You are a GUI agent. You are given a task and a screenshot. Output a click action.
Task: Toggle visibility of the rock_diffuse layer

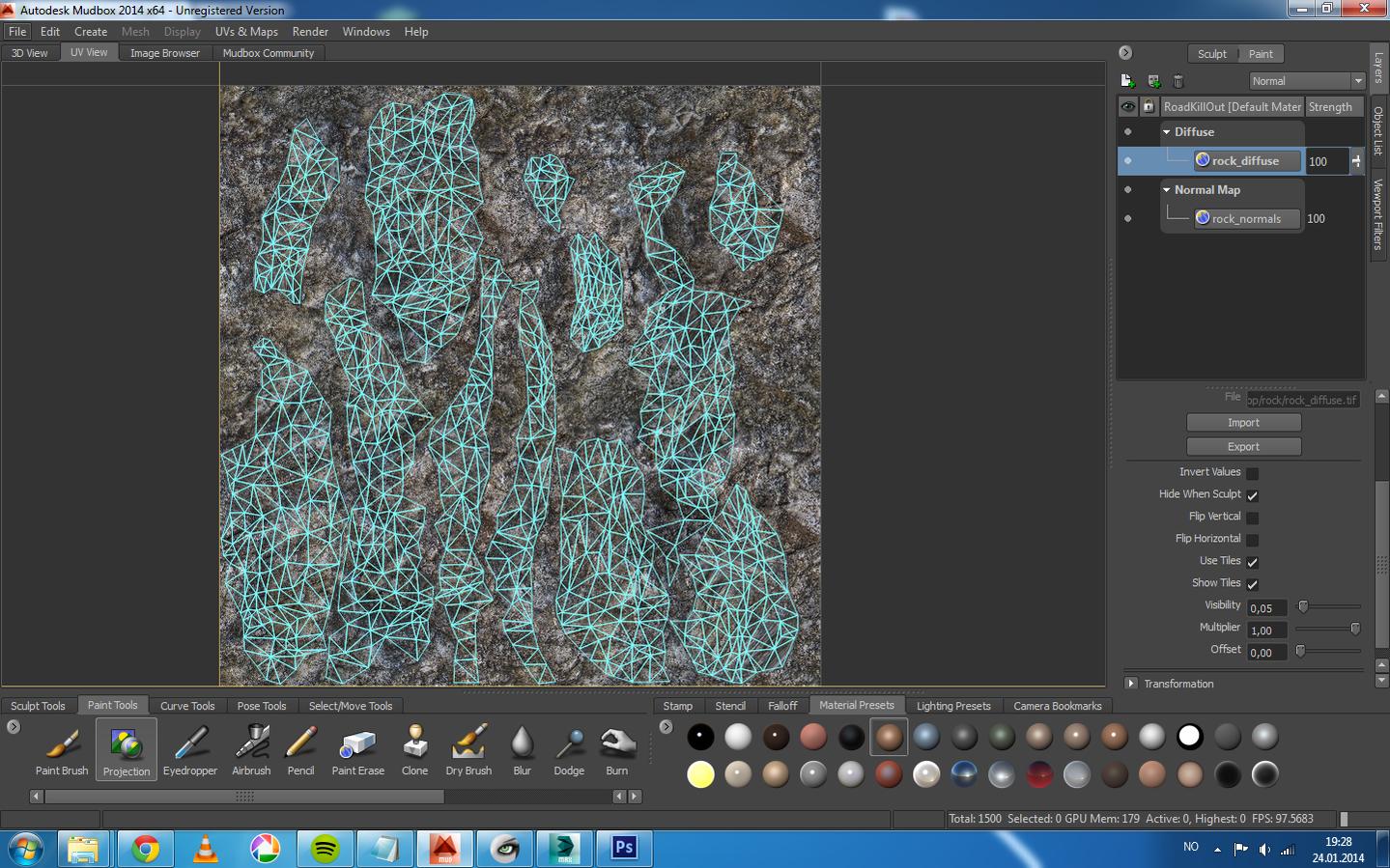[1127, 161]
